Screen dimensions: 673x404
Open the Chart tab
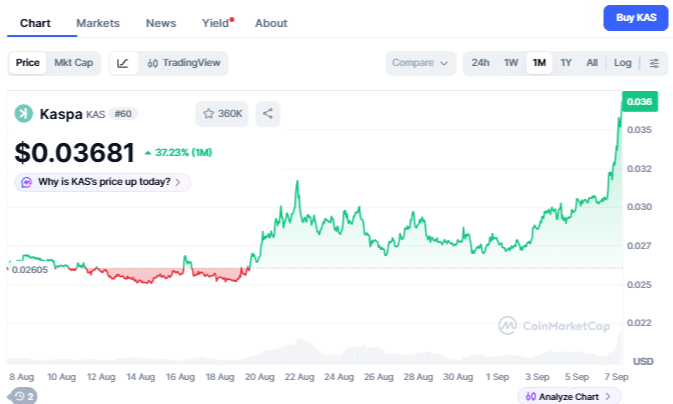tap(35, 23)
